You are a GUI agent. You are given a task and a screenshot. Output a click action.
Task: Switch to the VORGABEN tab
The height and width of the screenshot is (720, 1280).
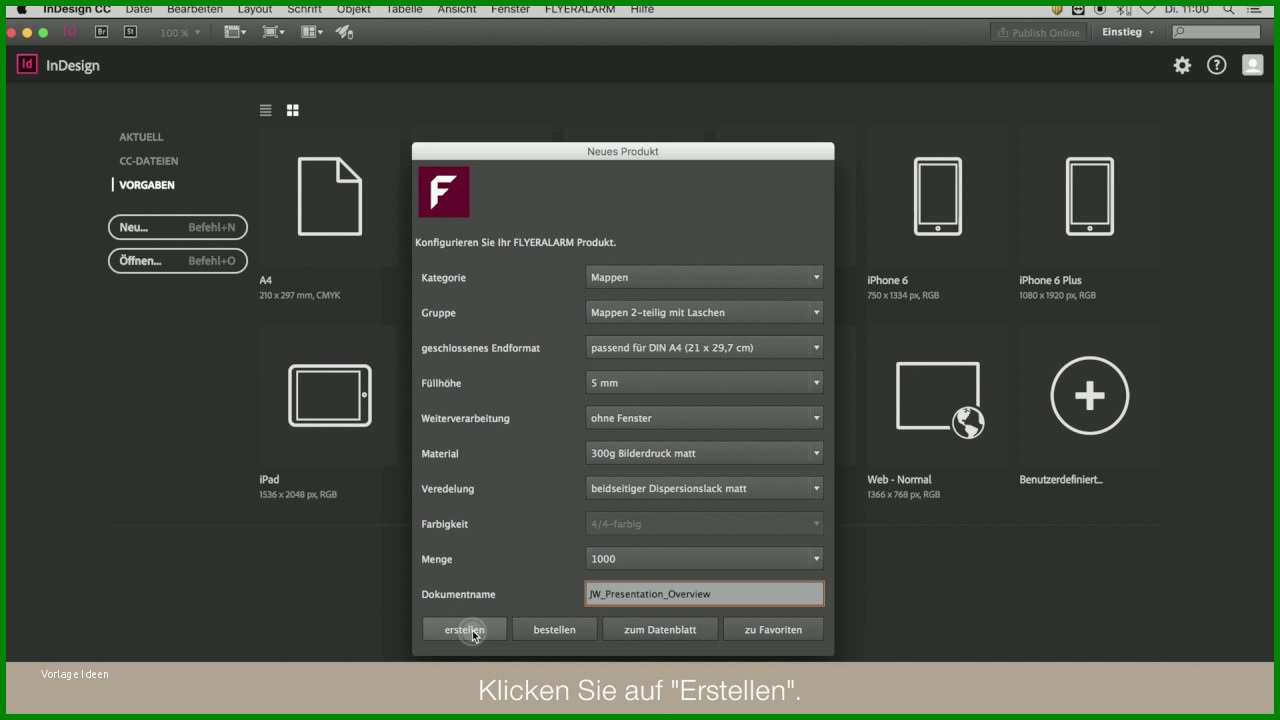click(147, 185)
